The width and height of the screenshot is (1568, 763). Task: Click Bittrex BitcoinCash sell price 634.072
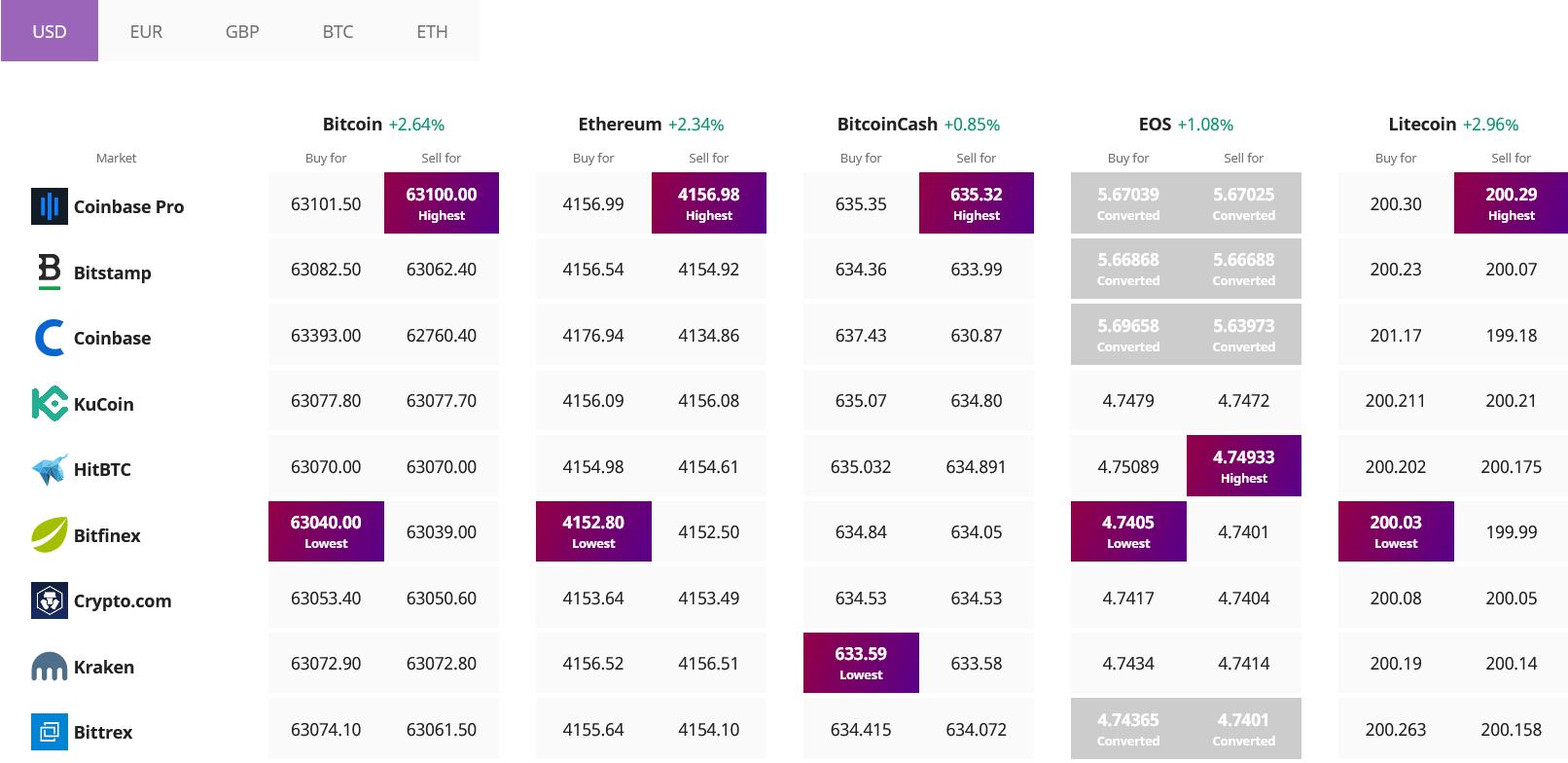pos(977,729)
